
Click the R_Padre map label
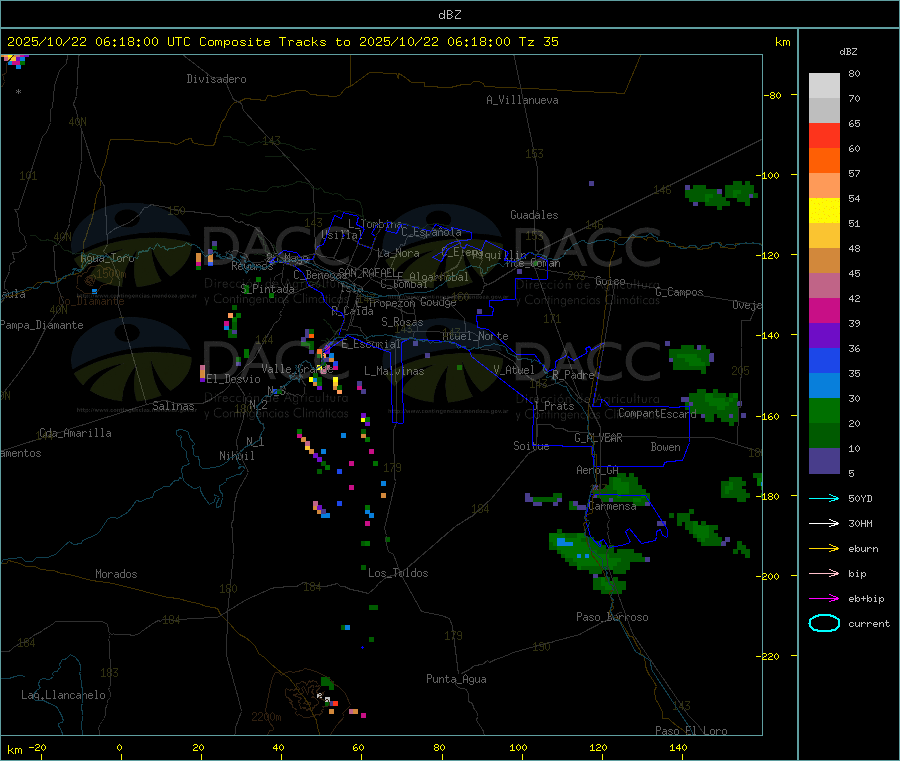[573, 375]
